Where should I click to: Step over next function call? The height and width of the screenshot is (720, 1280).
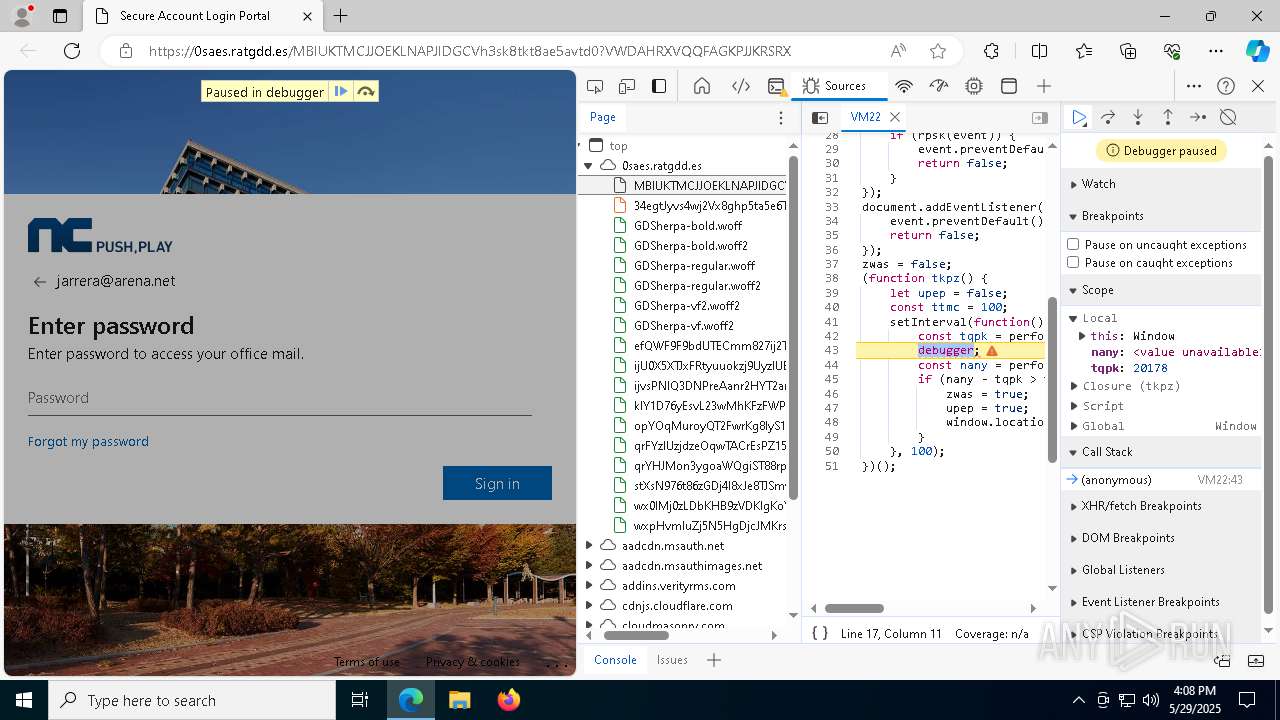click(x=1108, y=118)
